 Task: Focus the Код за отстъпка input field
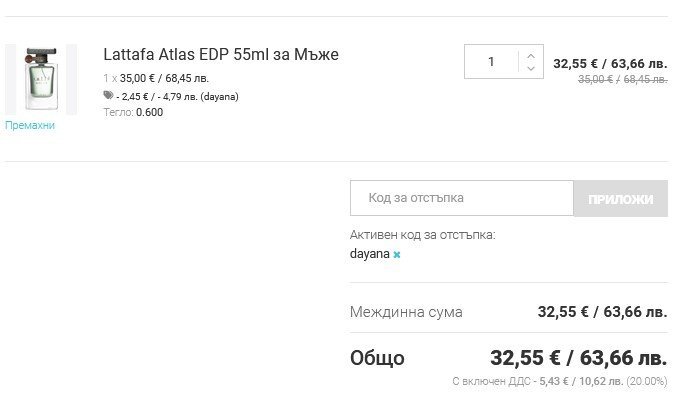(461, 198)
